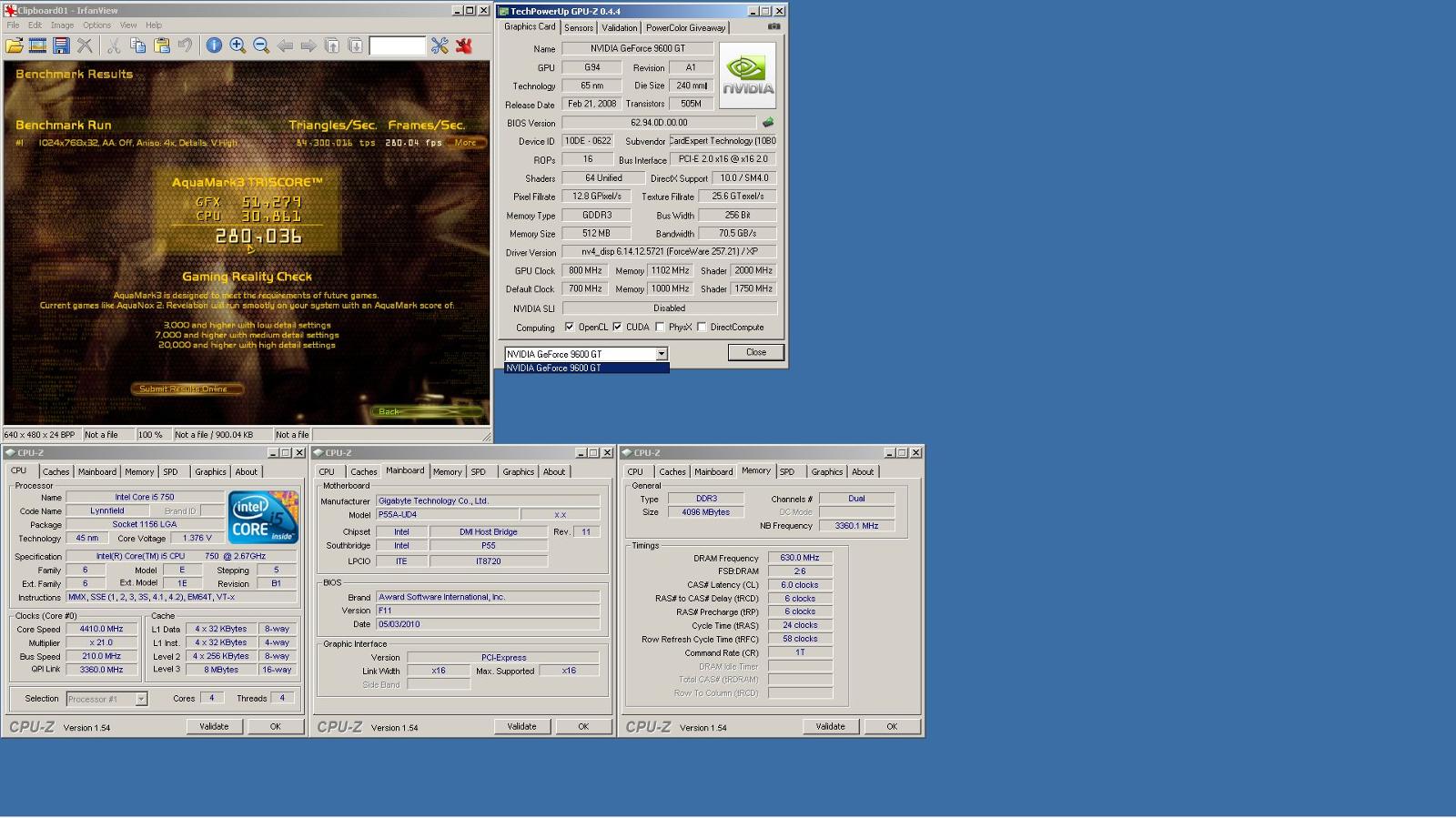The height and width of the screenshot is (818, 1456).
Task: Click the BIOS Date 05/03/2010 field
Action: pos(488,624)
